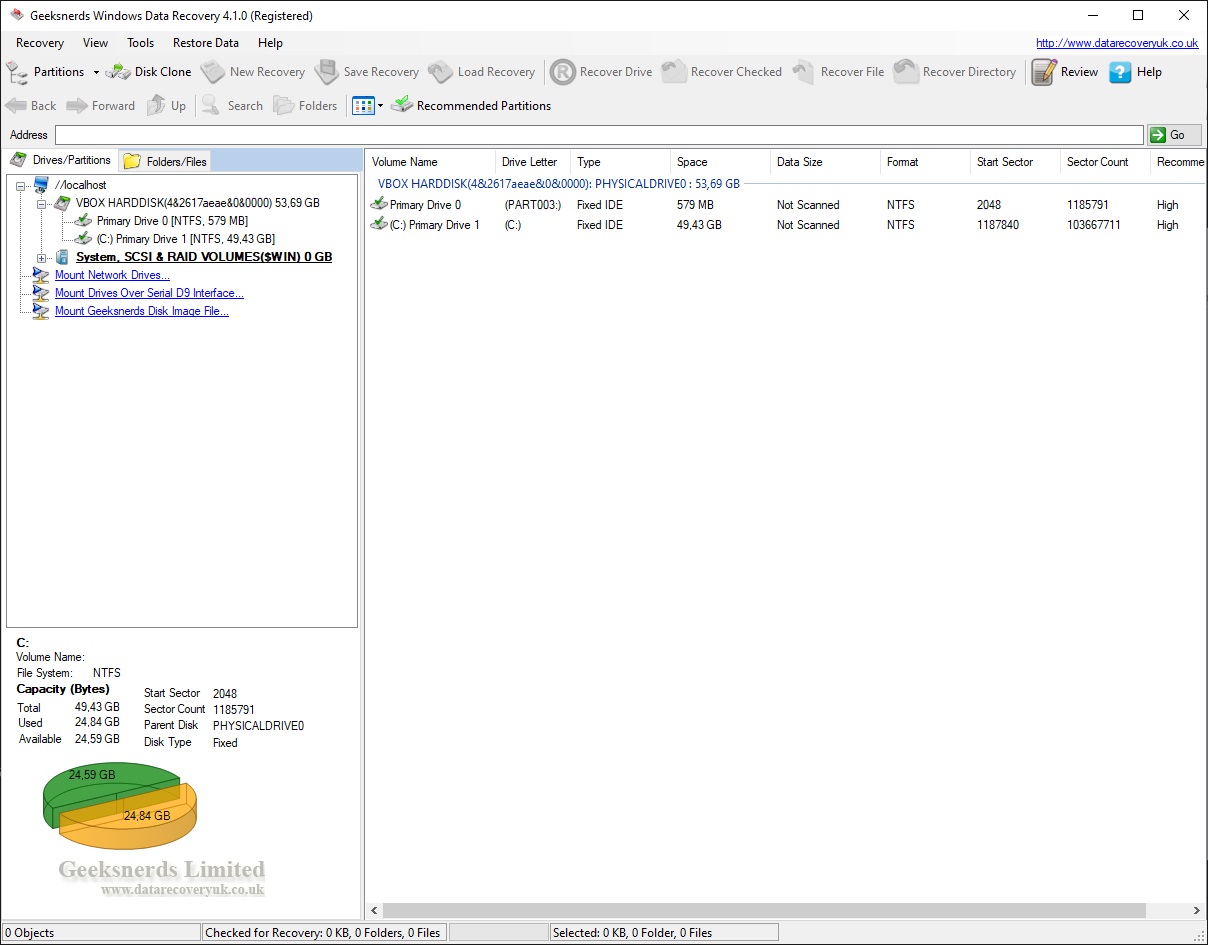Open the Review tool
1208x945 pixels.
[x=1065, y=72]
